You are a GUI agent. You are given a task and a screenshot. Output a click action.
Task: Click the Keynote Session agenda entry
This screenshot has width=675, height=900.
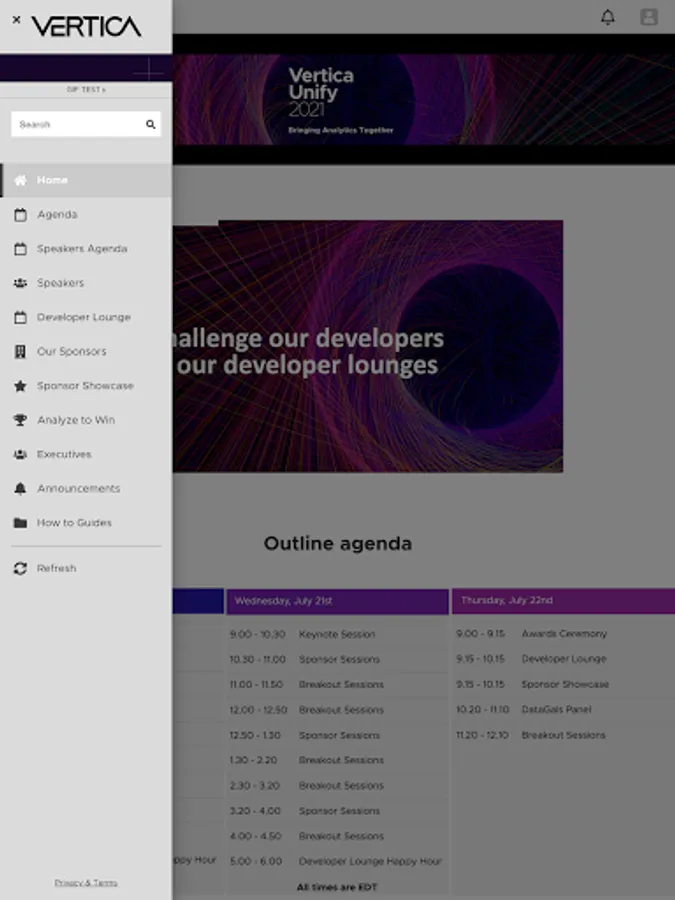(337, 634)
